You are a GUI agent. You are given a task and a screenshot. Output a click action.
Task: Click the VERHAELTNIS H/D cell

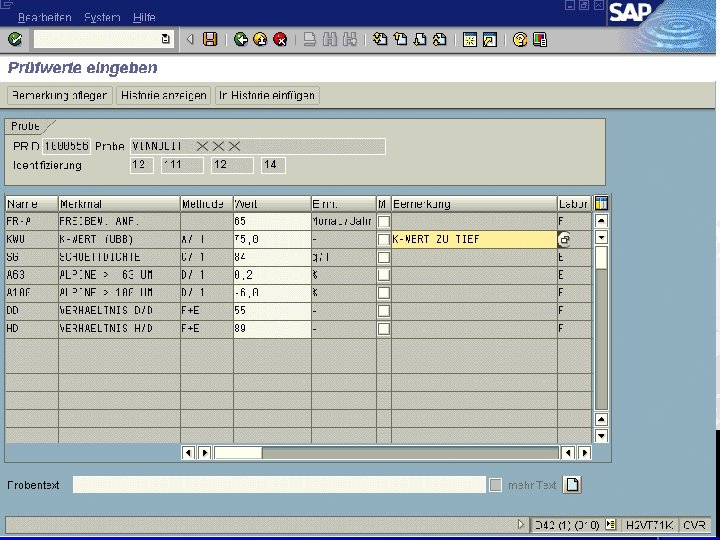tap(119, 329)
